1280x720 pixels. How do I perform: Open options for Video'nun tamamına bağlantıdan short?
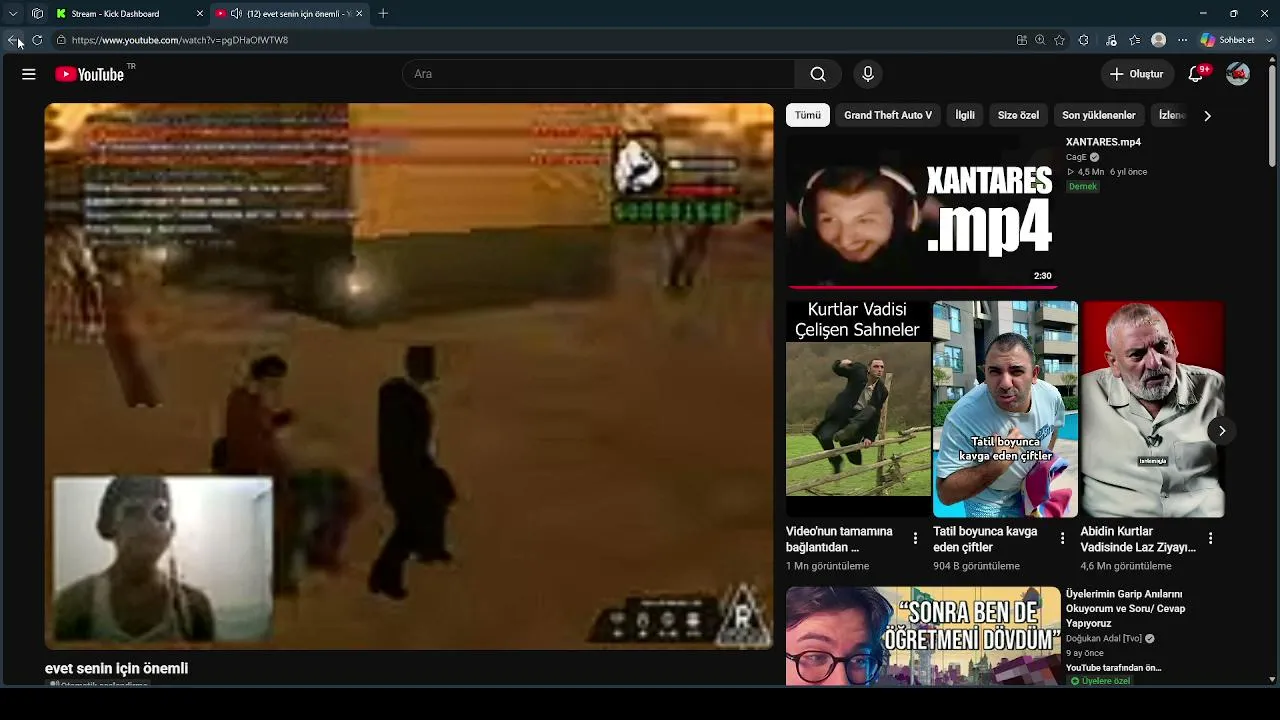pos(915,539)
